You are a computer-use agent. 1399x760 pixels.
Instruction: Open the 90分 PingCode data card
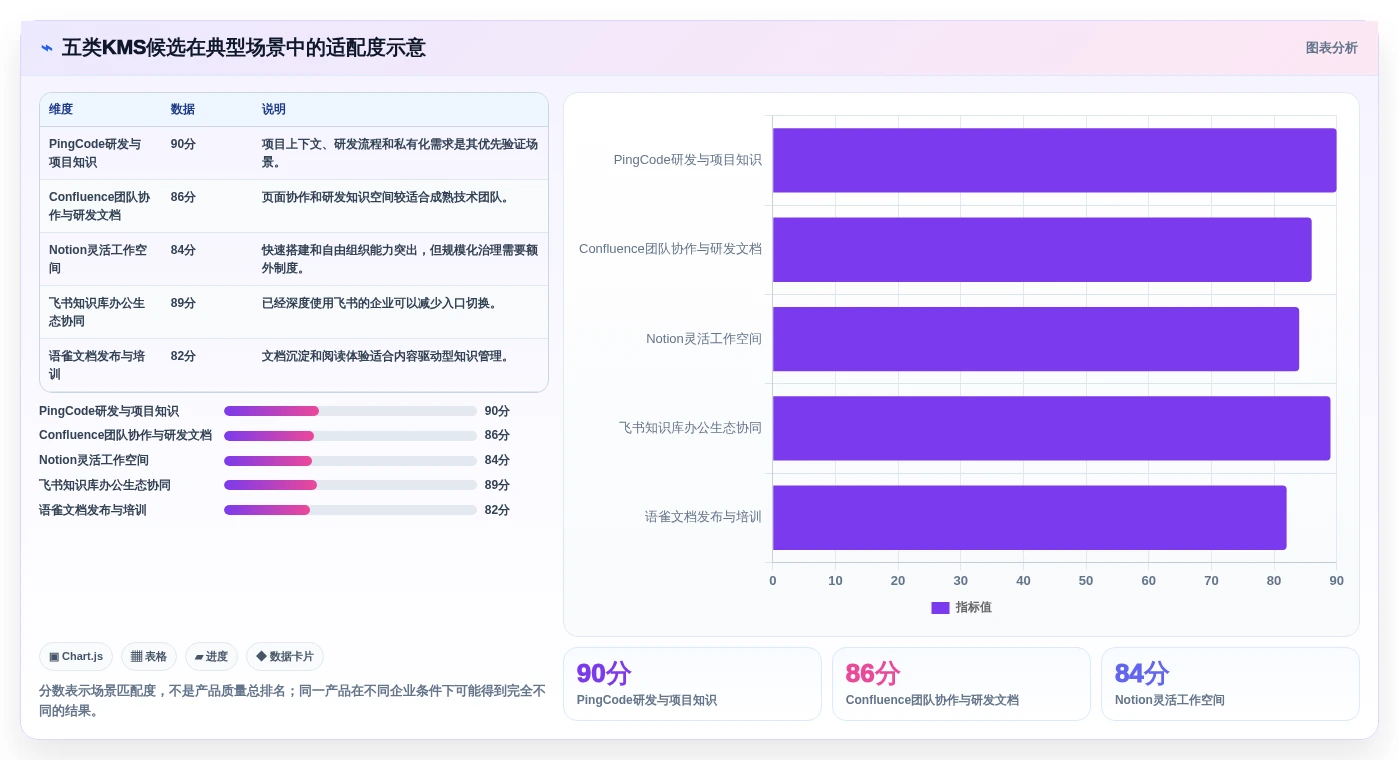[692, 684]
